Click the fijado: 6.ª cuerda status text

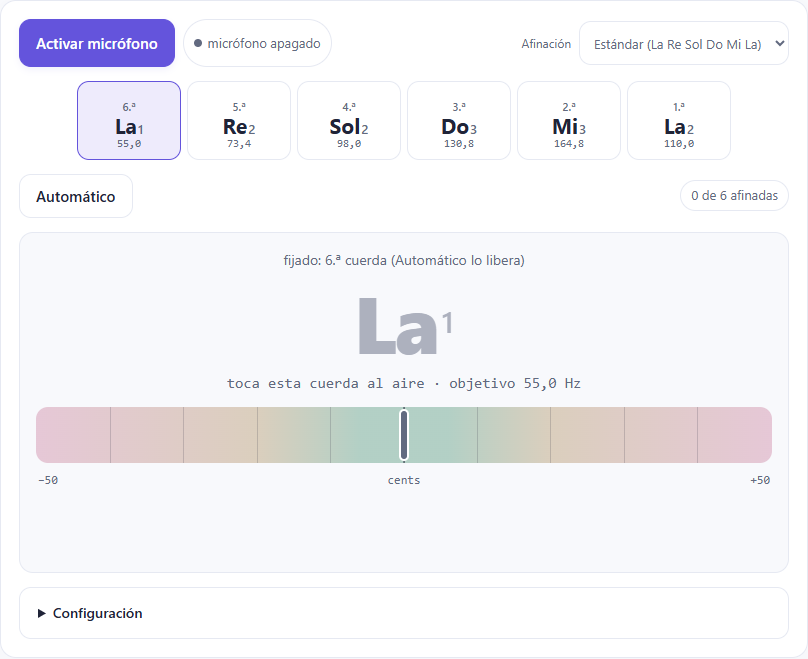(404, 260)
